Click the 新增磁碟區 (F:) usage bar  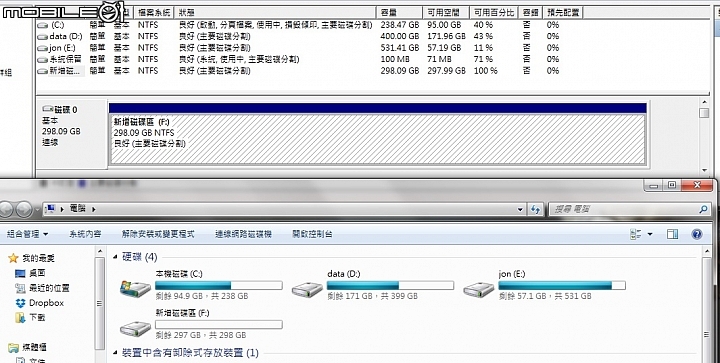(219, 325)
